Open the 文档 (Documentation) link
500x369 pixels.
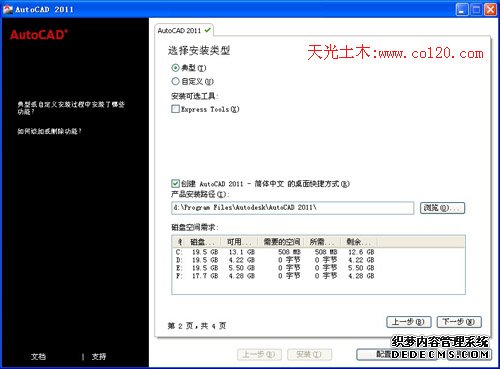click(x=38, y=356)
